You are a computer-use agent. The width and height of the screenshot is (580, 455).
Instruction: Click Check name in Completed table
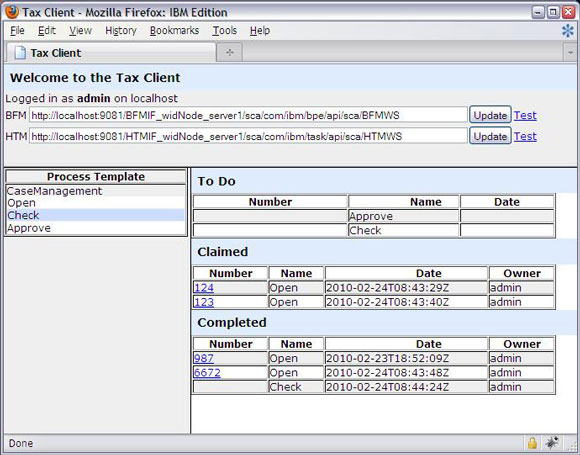[x=285, y=387]
